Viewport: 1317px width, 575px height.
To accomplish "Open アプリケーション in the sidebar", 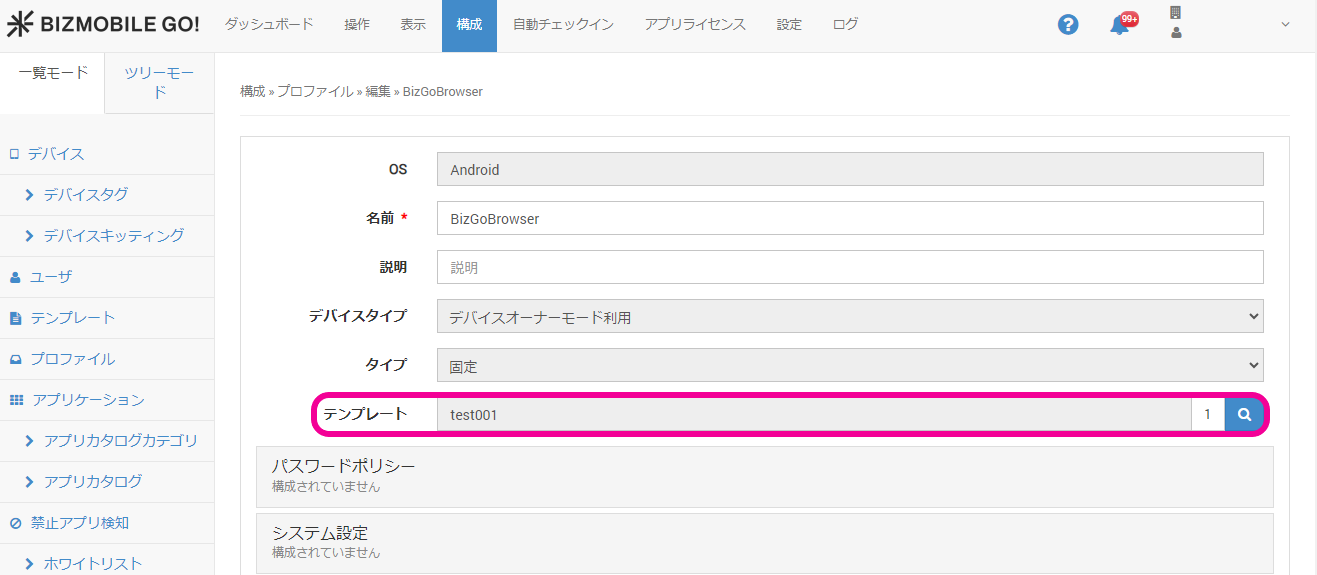I will click(x=88, y=400).
